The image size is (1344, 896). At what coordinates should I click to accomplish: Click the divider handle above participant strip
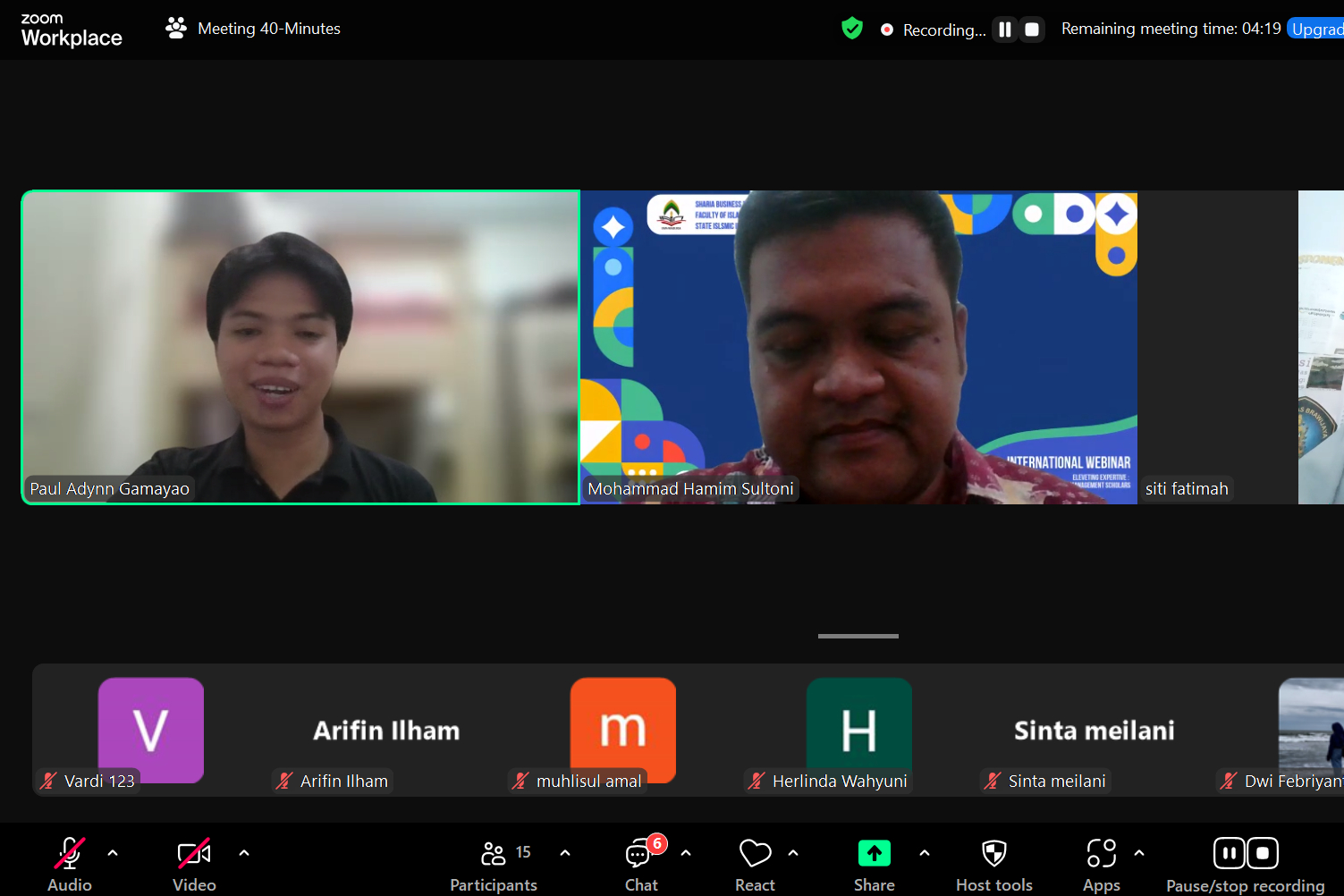coord(858,636)
